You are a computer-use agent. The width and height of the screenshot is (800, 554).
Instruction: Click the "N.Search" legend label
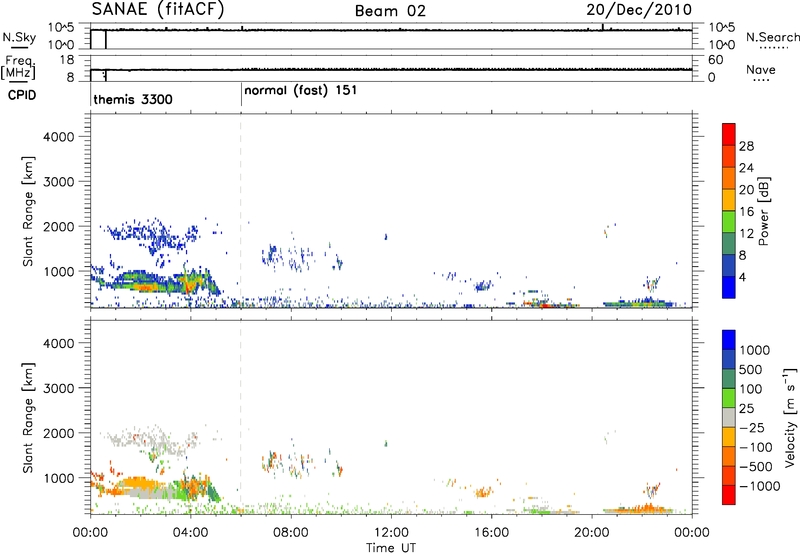pyautogui.click(x=773, y=37)
